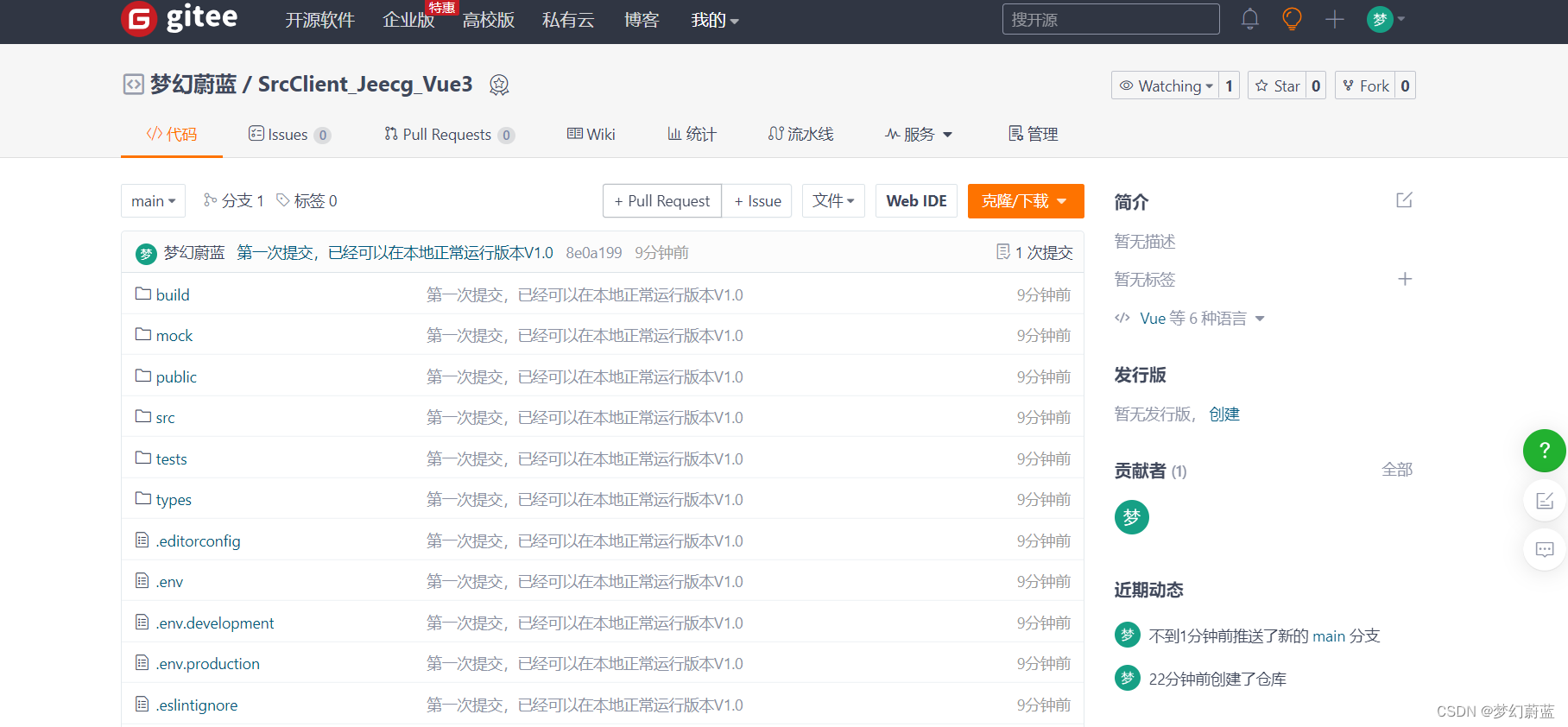The image size is (1568, 727).
Task: Click the floating chat message icon
Action: (1545, 550)
